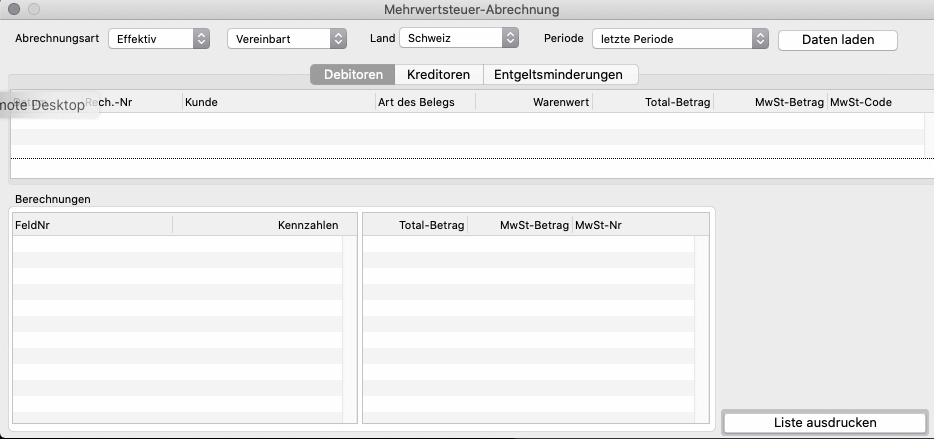The height and width of the screenshot is (439, 934).
Task: Sort Berechnungen by Kennzahlen column
Action: pos(258,226)
